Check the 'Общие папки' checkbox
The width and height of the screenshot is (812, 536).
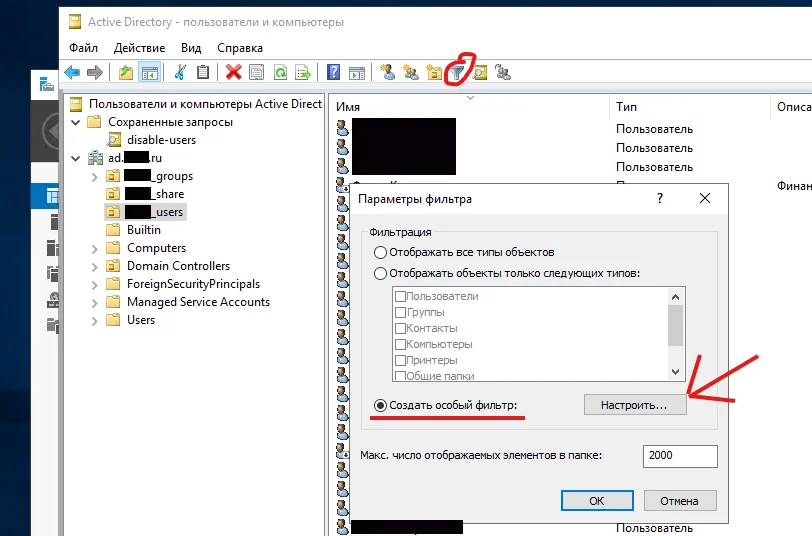[400, 376]
